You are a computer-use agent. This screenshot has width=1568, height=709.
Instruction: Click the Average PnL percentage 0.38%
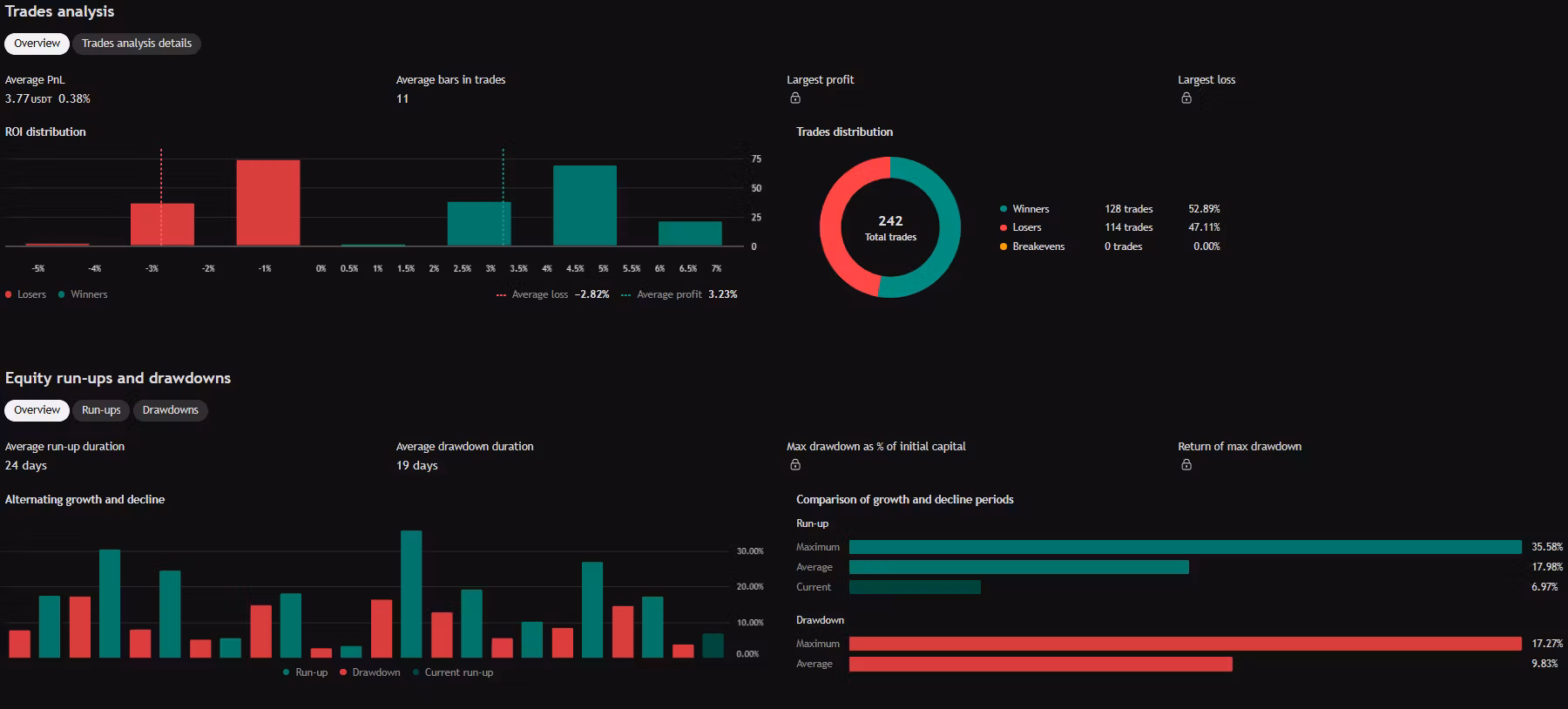click(x=74, y=98)
